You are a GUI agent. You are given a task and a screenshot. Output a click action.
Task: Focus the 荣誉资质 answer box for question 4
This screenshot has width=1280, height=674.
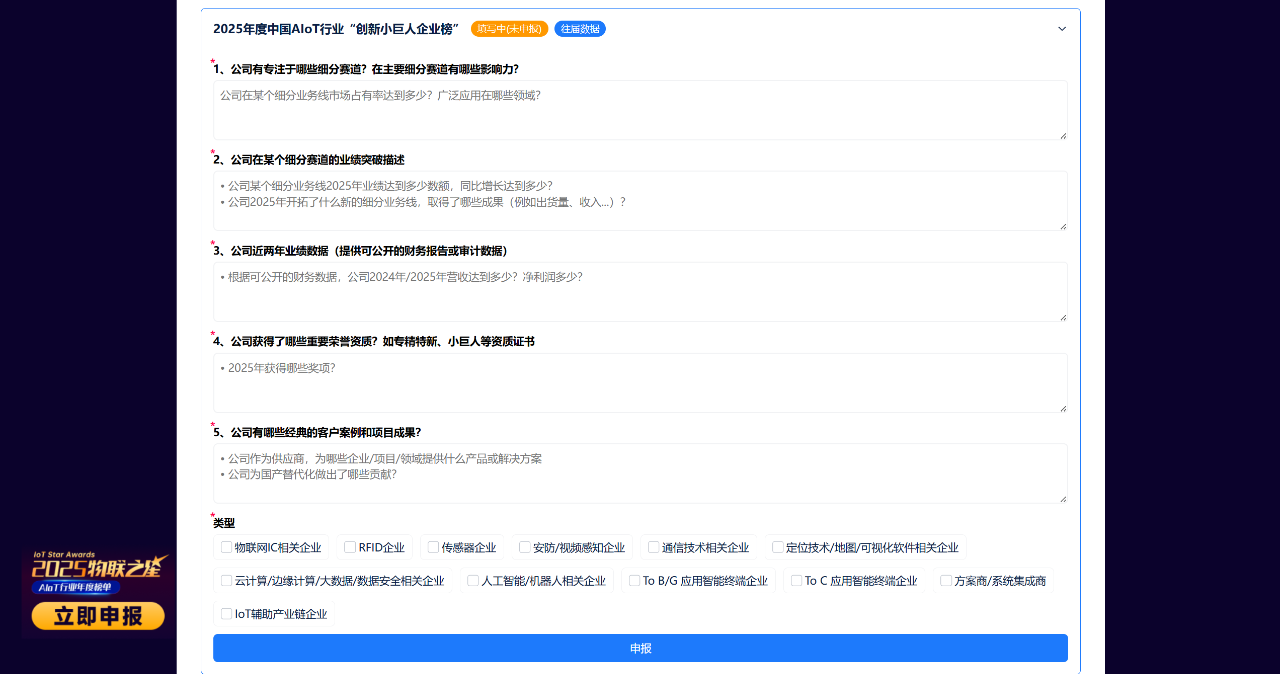point(640,382)
